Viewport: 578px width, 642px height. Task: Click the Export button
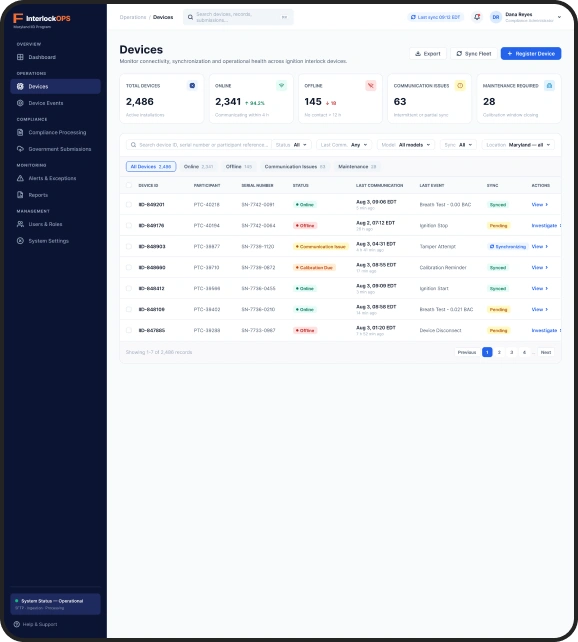tap(428, 54)
